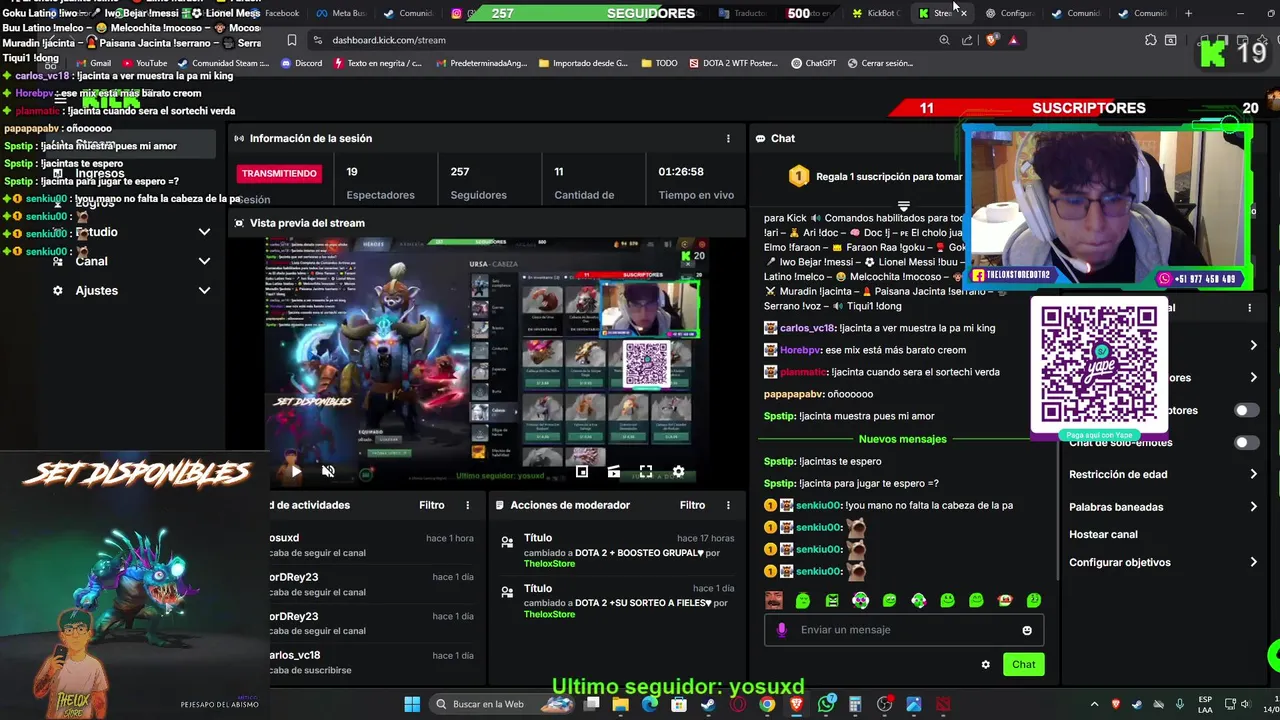This screenshot has height=720, width=1280.
Task: Click the 01:26:58 Tiempo en vivo value
Action: coord(680,172)
